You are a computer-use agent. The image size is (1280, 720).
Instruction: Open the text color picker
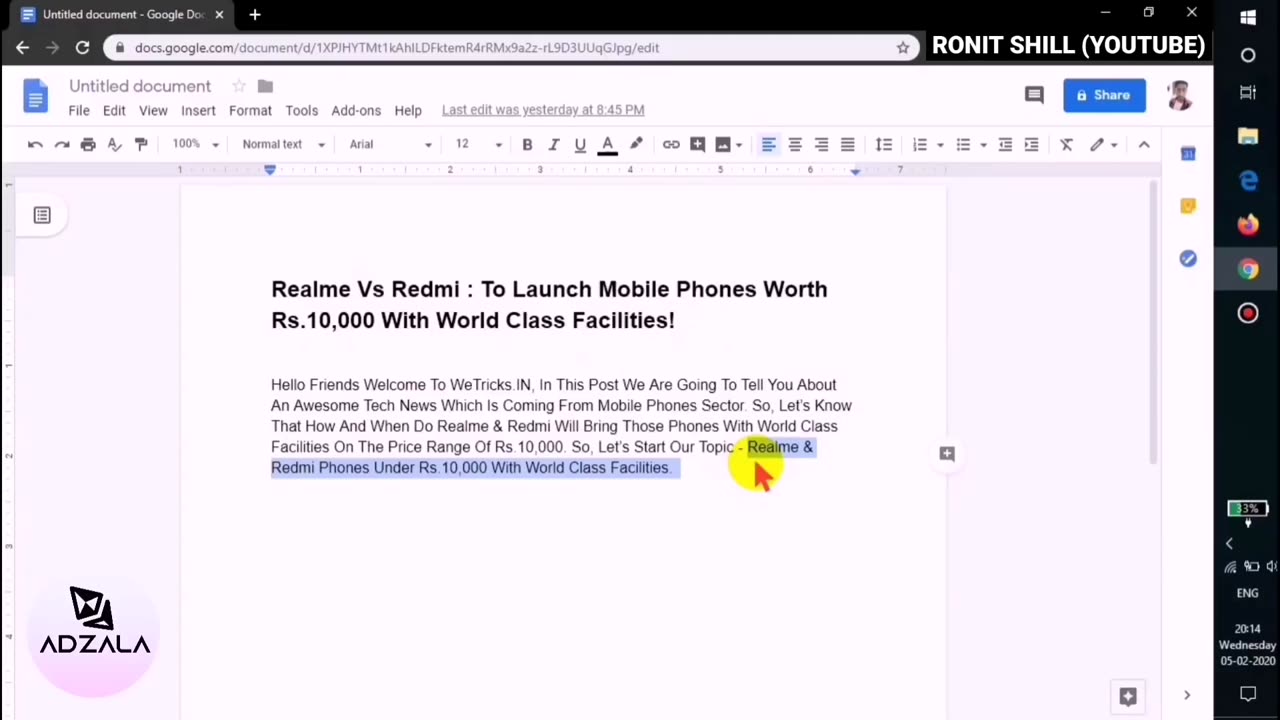pyautogui.click(x=607, y=145)
